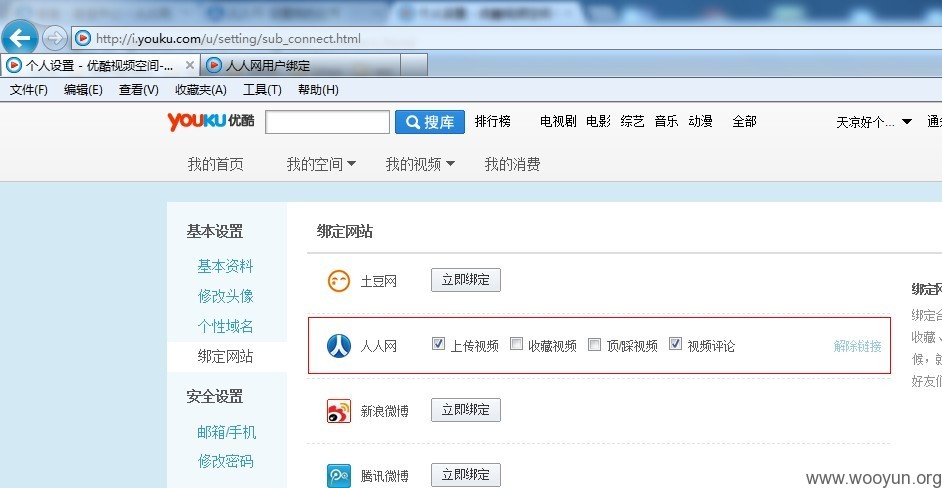Screen dimensions: 942x488
Task: Click the Youku logo
Action: [x=211, y=121]
